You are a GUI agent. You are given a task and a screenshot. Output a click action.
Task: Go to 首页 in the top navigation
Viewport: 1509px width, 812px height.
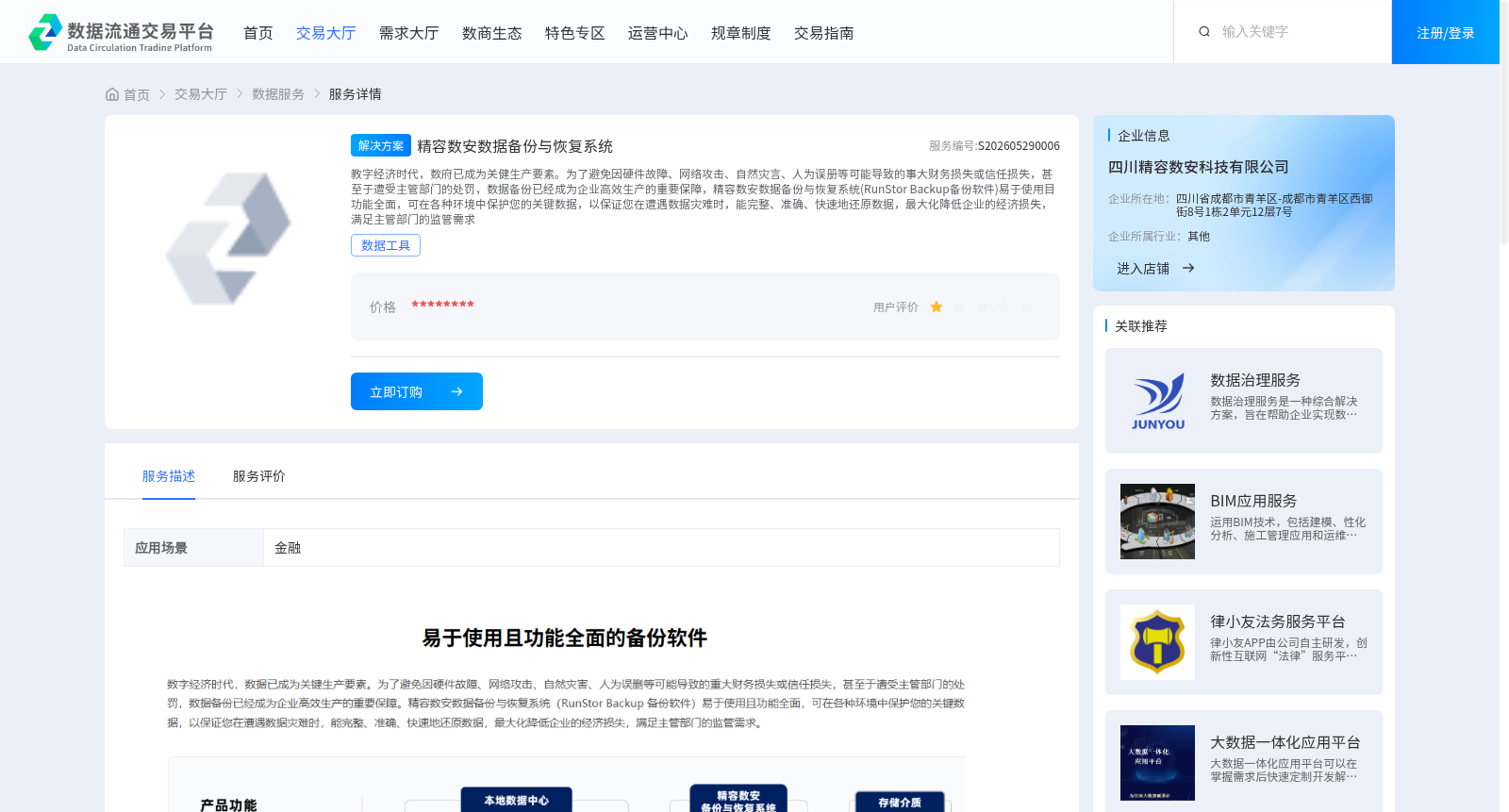(257, 33)
